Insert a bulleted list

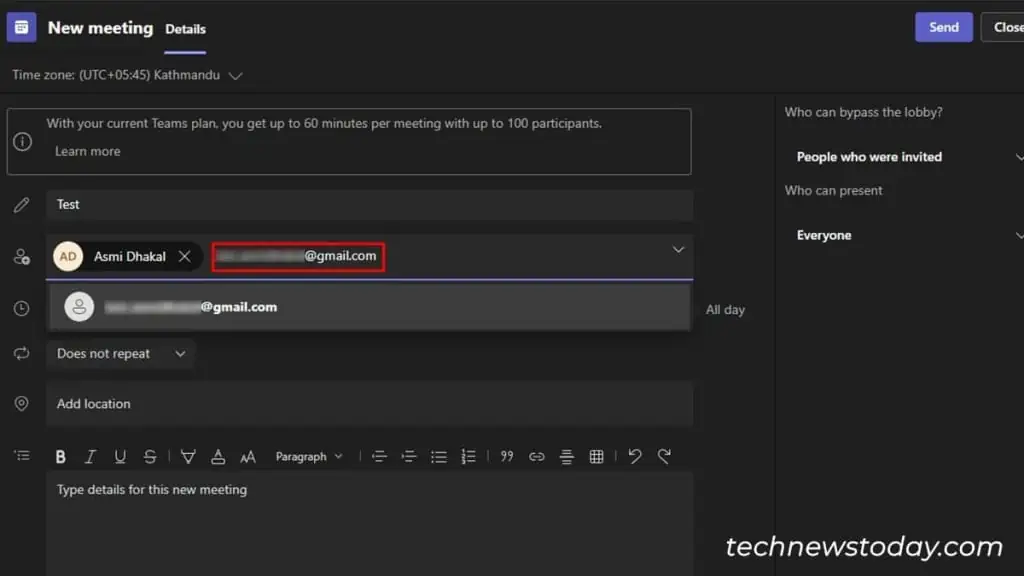coord(439,456)
